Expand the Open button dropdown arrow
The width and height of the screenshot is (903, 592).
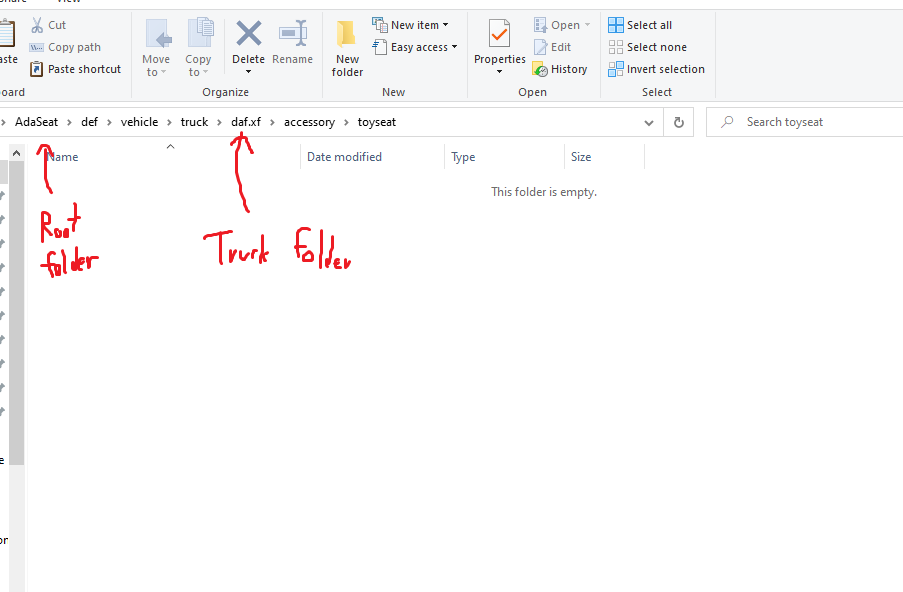(587, 25)
